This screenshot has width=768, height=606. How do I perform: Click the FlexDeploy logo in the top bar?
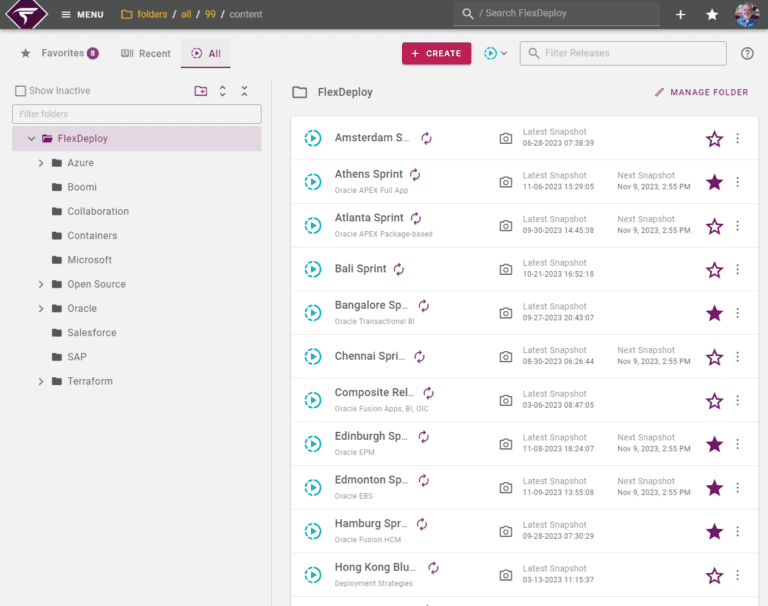pyautogui.click(x=26, y=14)
